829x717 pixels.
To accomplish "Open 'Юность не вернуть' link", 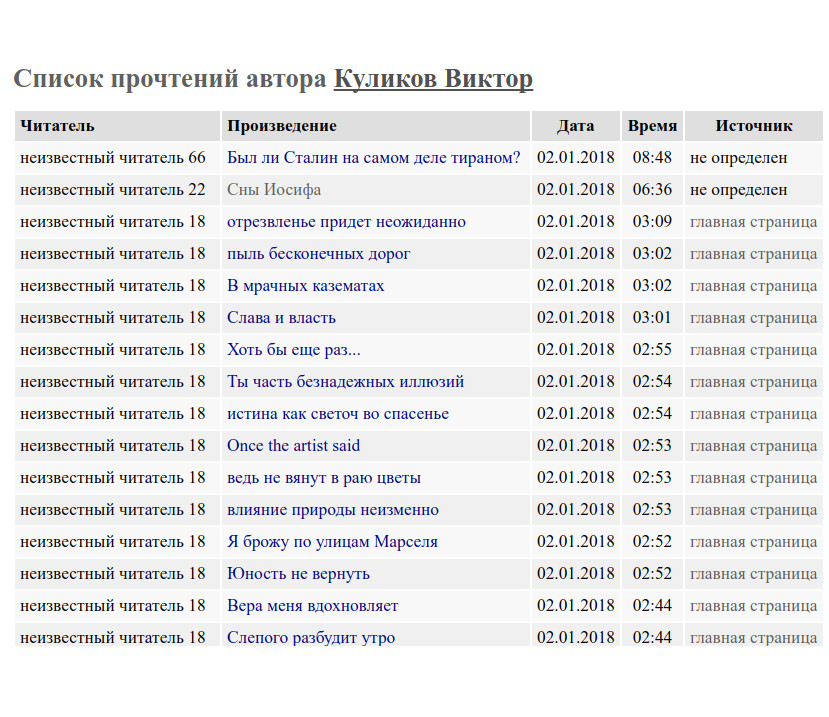I will click(x=298, y=574).
